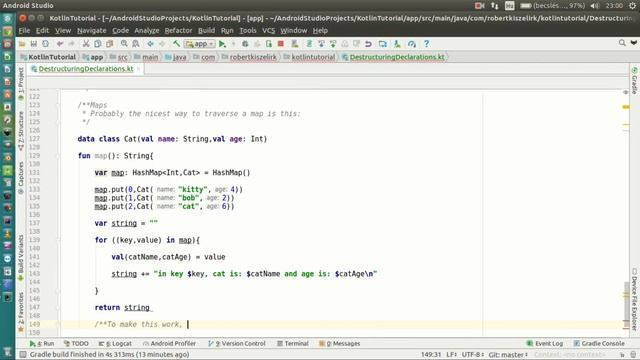Open the Version Control tool window
Image resolution: width=640 pixels, height=360 pixels.
pos(237,344)
